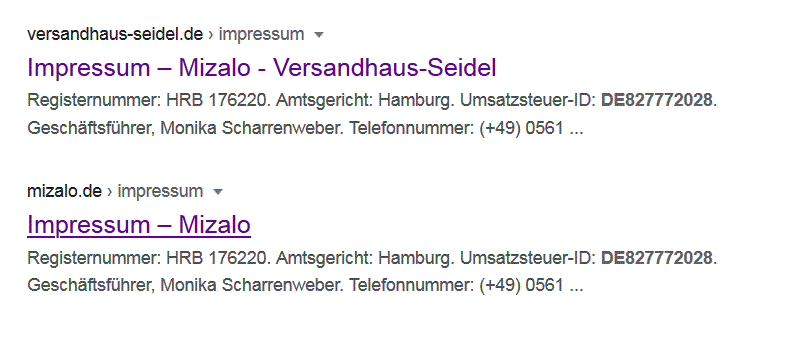The height and width of the screenshot is (363, 790).
Task: Click bold DE827772028 in first result
Action: pyautogui.click(x=657, y=100)
